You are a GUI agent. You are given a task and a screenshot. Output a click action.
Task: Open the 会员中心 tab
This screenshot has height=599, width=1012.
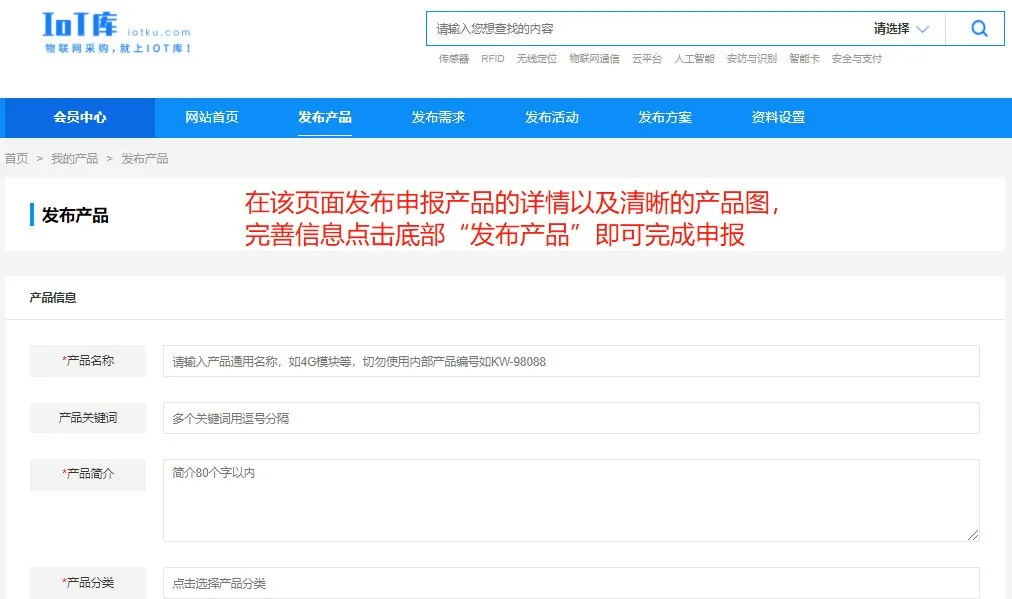point(79,117)
